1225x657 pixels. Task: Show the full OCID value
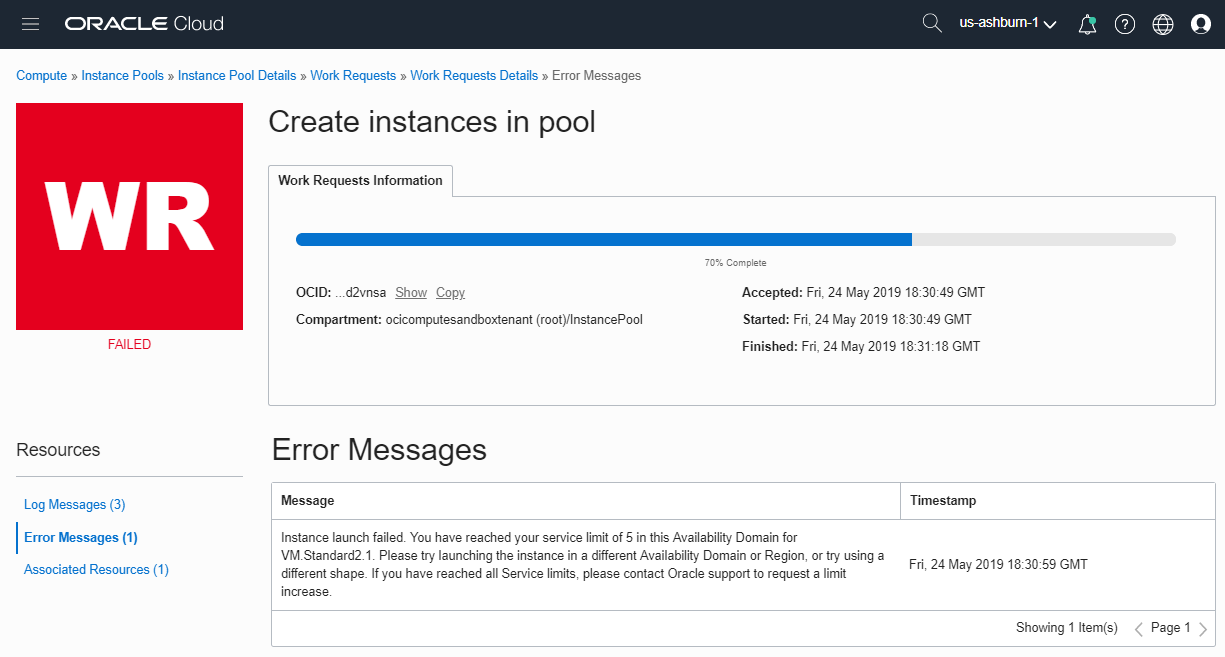pyautogui.click(x=410, y=292)
